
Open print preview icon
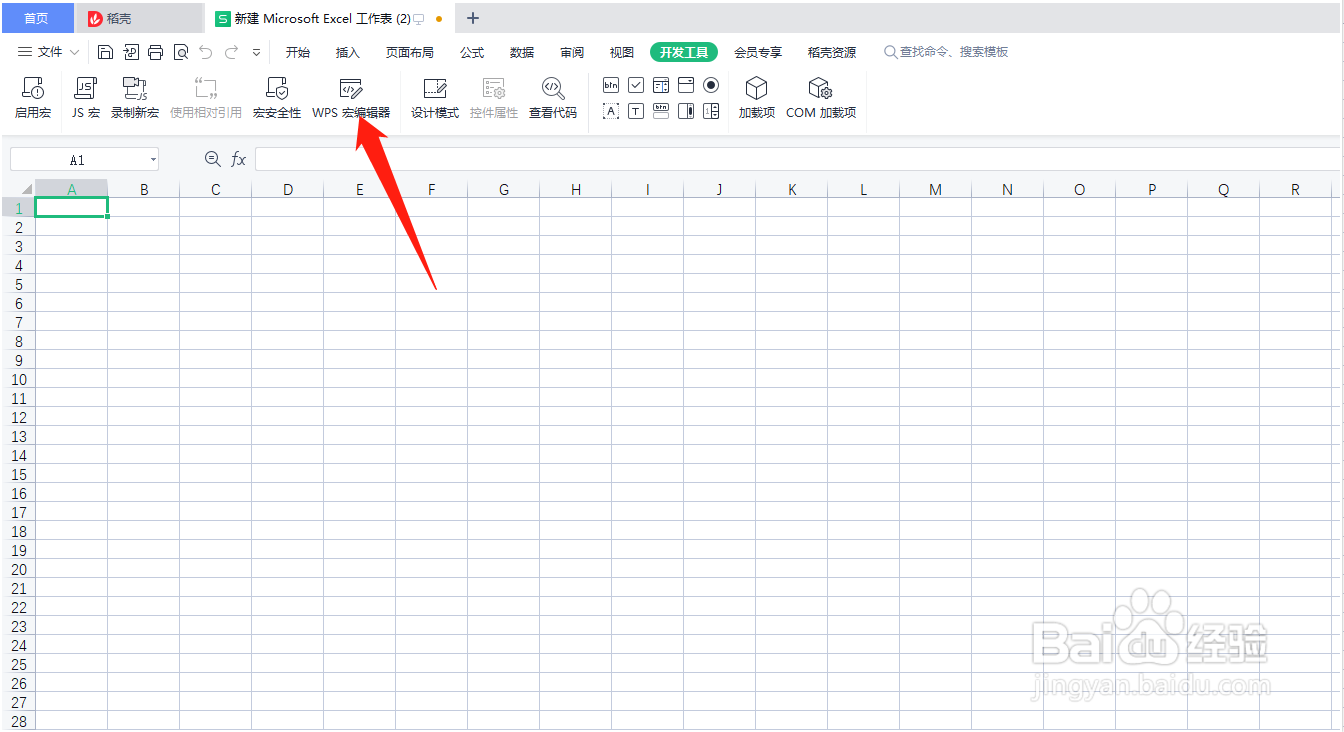click(180, 52)
